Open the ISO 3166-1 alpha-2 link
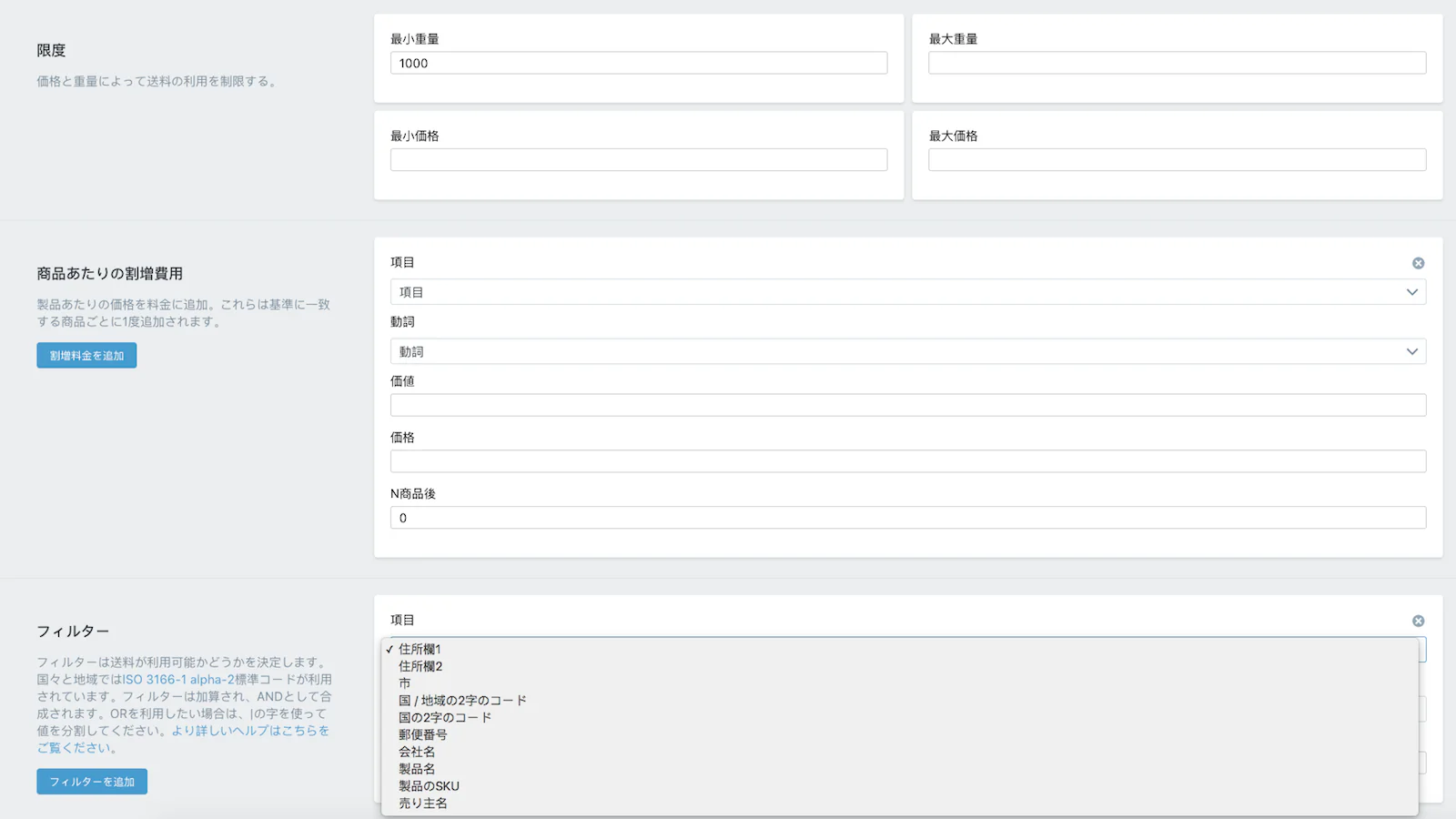Viewport: 1456px width, 819px height. [178, 680]
